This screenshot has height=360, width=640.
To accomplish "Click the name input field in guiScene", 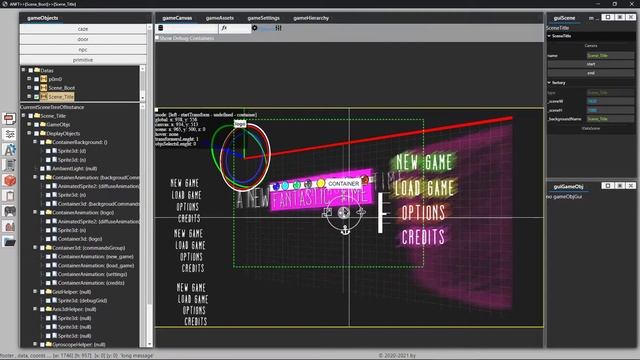I will click(610, 56).
